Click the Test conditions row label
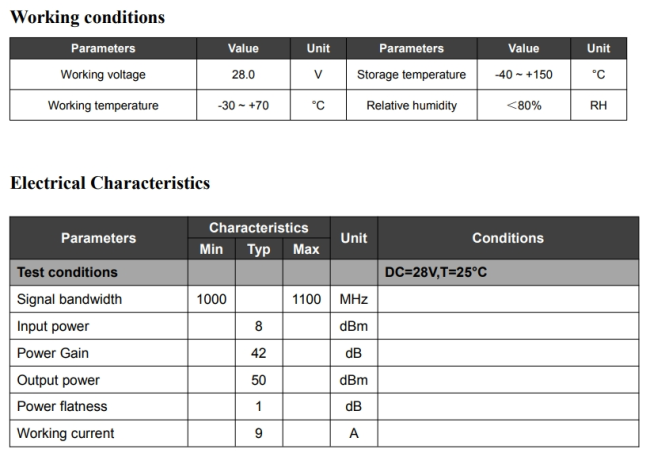The image size is (650, 457). pyautogui.click(x=67, y=272)
